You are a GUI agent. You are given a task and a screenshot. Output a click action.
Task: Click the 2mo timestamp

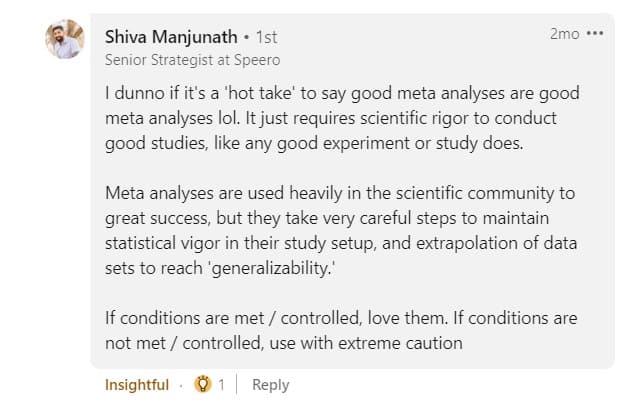(565, 34)
